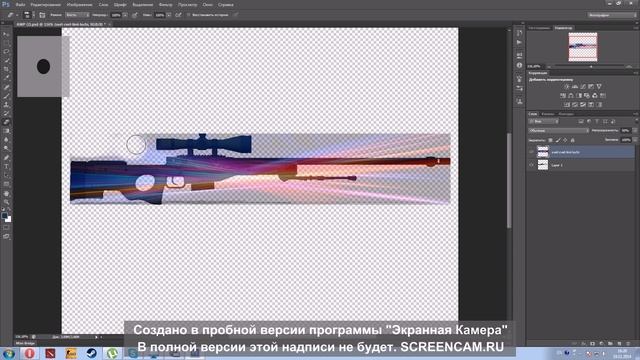Add a Levels adjustment
Viewport: 640px width, 360px height.
click(x=575, y=87)
